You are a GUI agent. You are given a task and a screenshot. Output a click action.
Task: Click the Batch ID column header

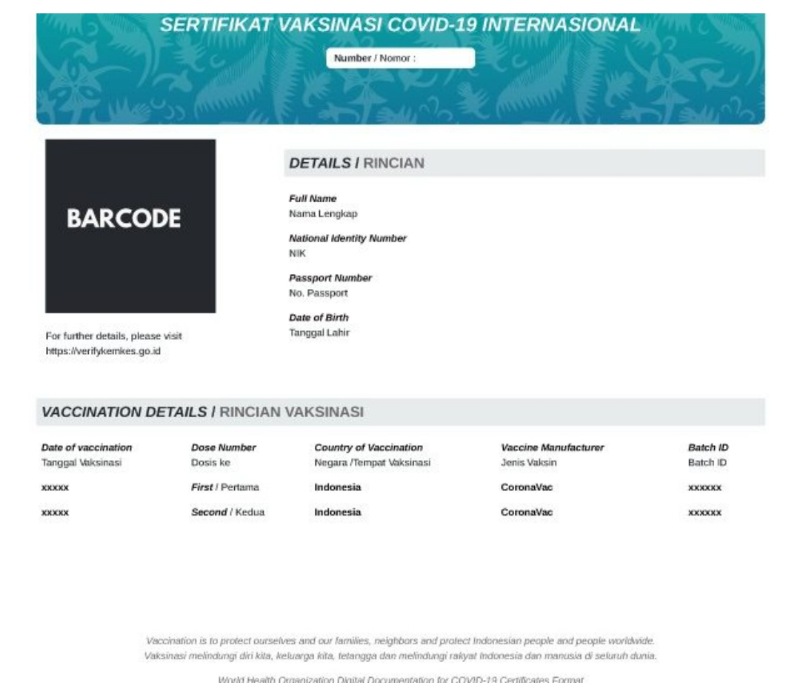[x=708, y=448]
